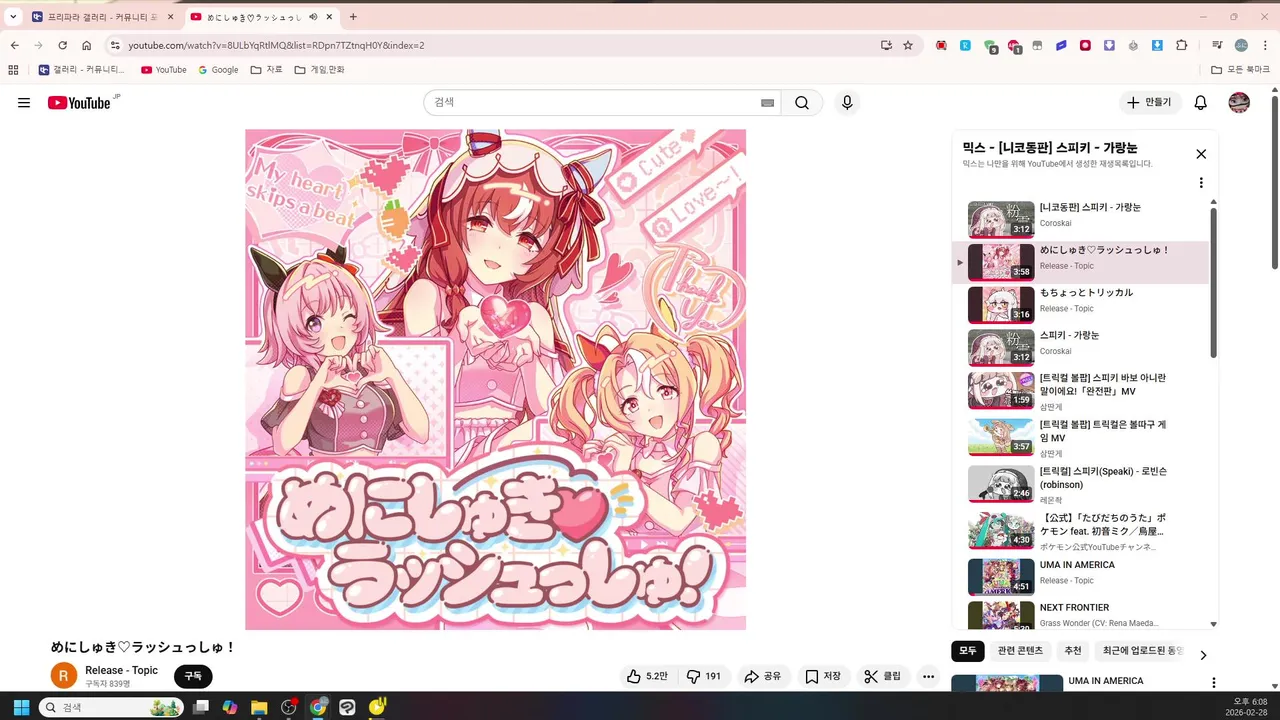This screenshot has height=720, width=1280.
Task: Open the Windows Start menu
Action: point(21,707)
